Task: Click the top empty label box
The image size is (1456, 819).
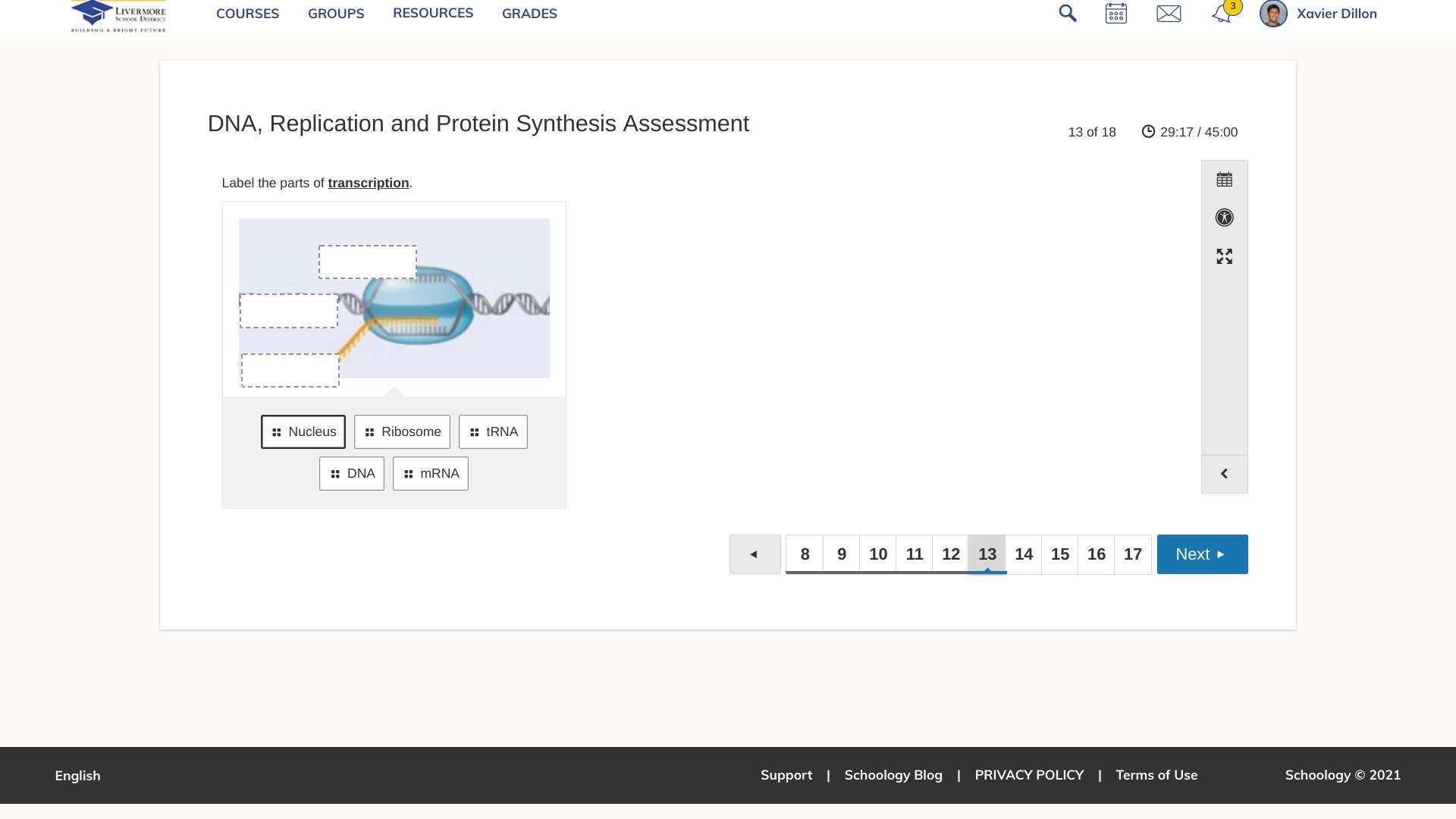Action: pyautogui.click(x=367, y=262)
